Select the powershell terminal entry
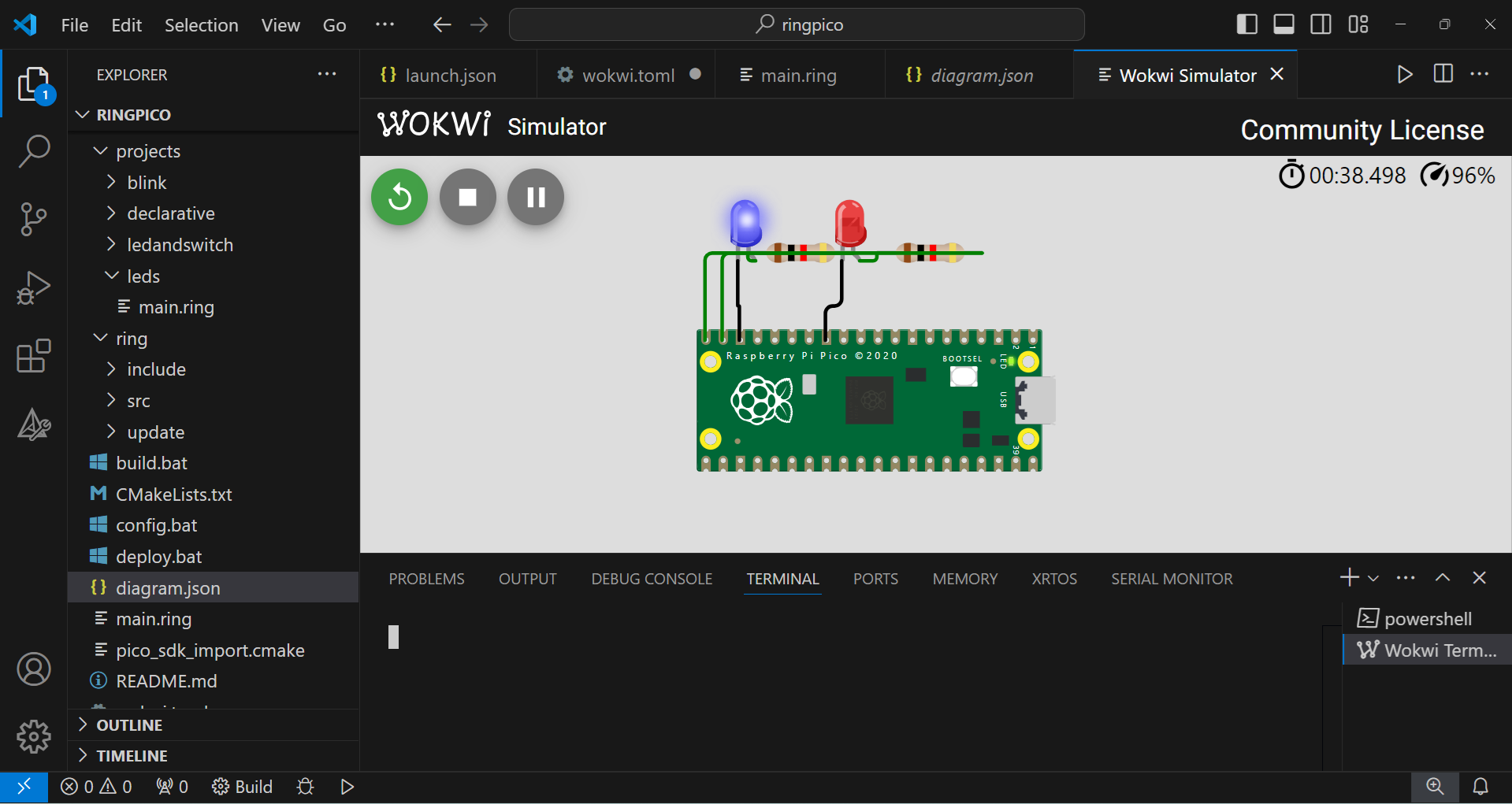The width and height of the screenshot is (1512, 804). (x=1427, y=619)
